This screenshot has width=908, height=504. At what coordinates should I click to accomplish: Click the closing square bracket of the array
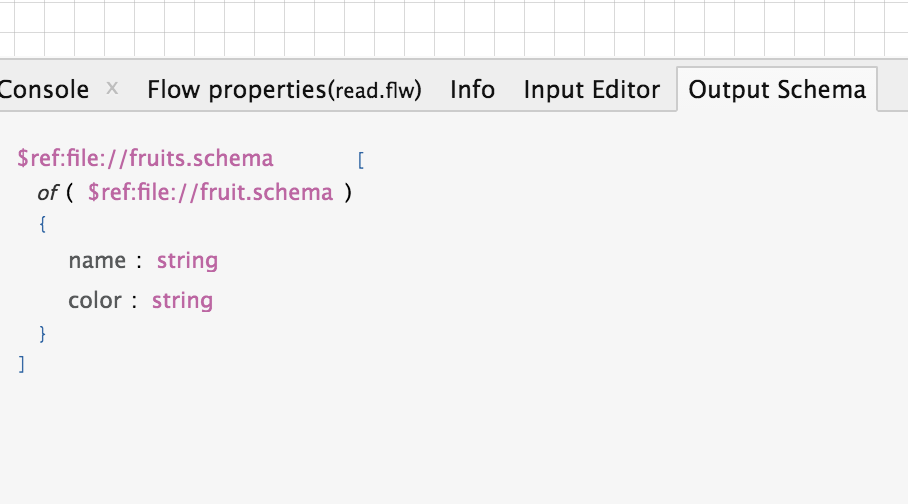pyautogui.click(x=21, y=364)
